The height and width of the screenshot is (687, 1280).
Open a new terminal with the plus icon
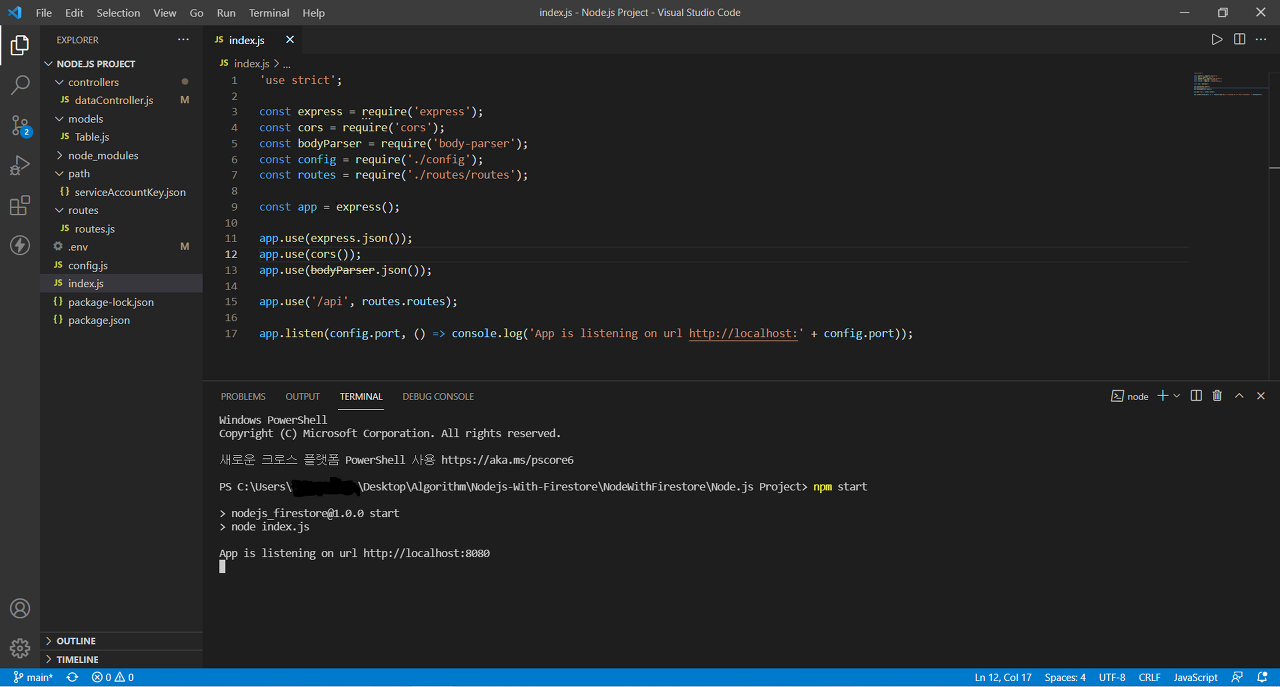1160,396
